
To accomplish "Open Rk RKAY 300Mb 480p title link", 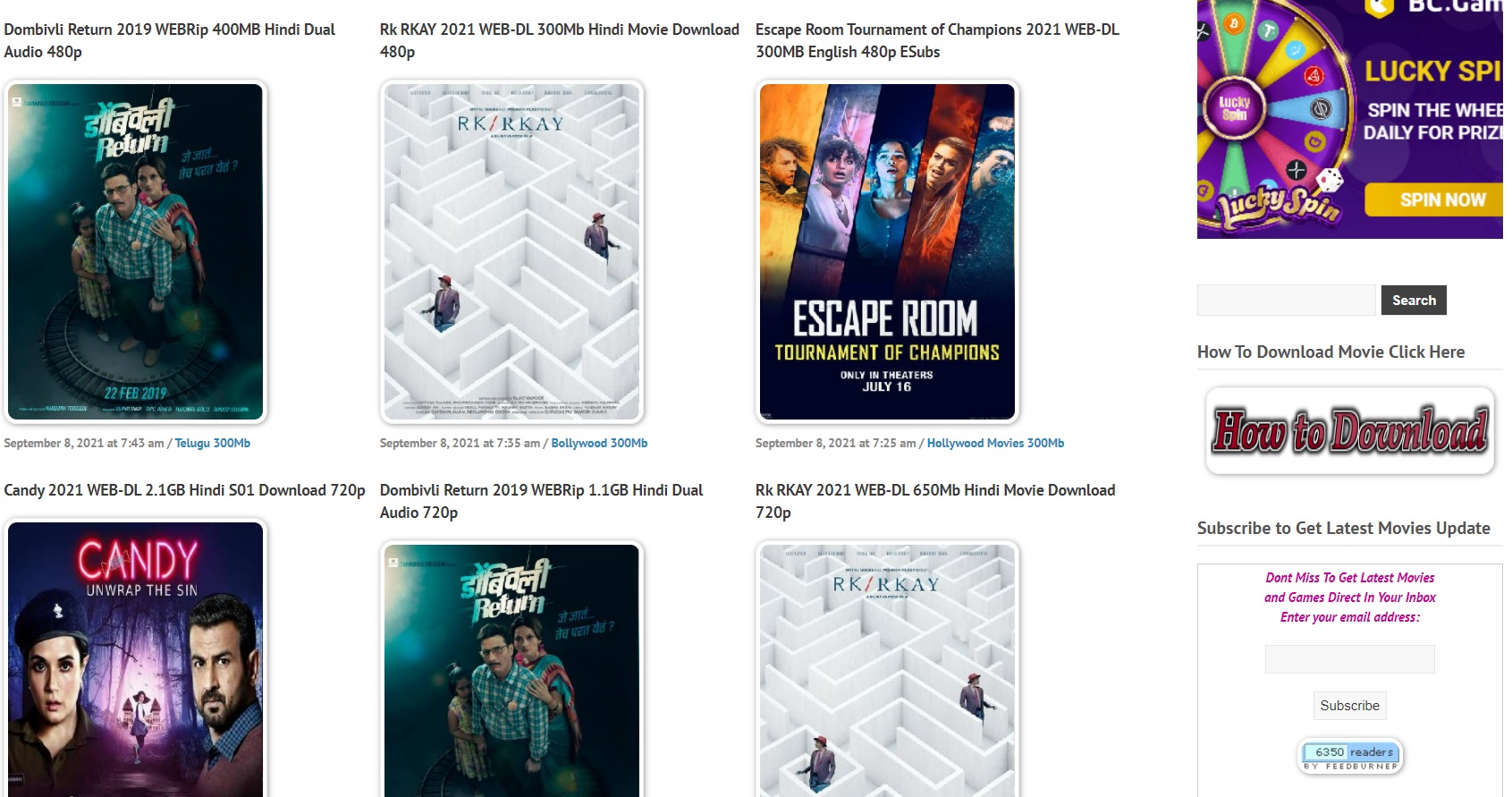I will pyautogui.click(x=559, y=40).
